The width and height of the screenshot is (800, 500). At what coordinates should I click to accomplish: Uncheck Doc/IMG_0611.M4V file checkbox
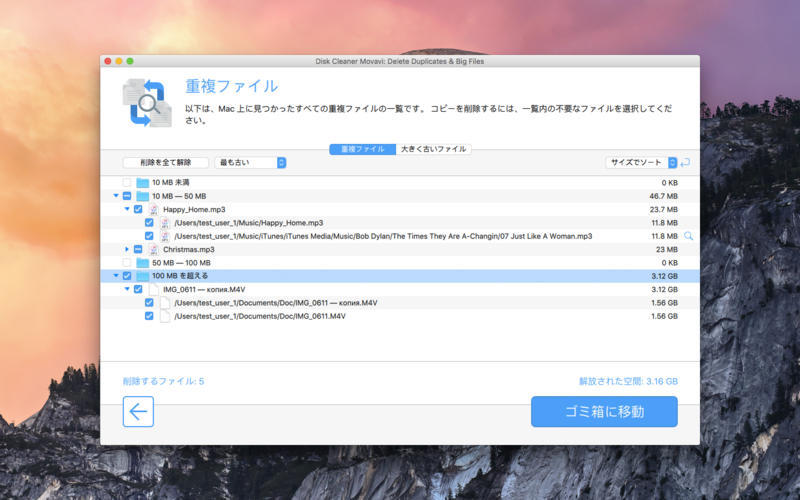click(149, 316)
